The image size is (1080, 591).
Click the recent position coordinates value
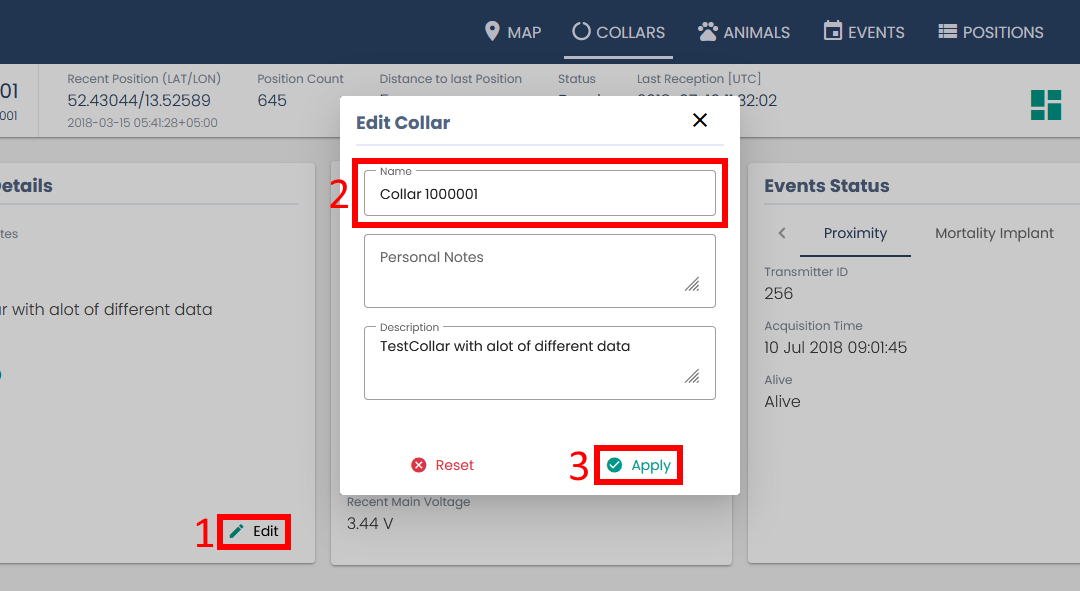(x=139, y=100)
